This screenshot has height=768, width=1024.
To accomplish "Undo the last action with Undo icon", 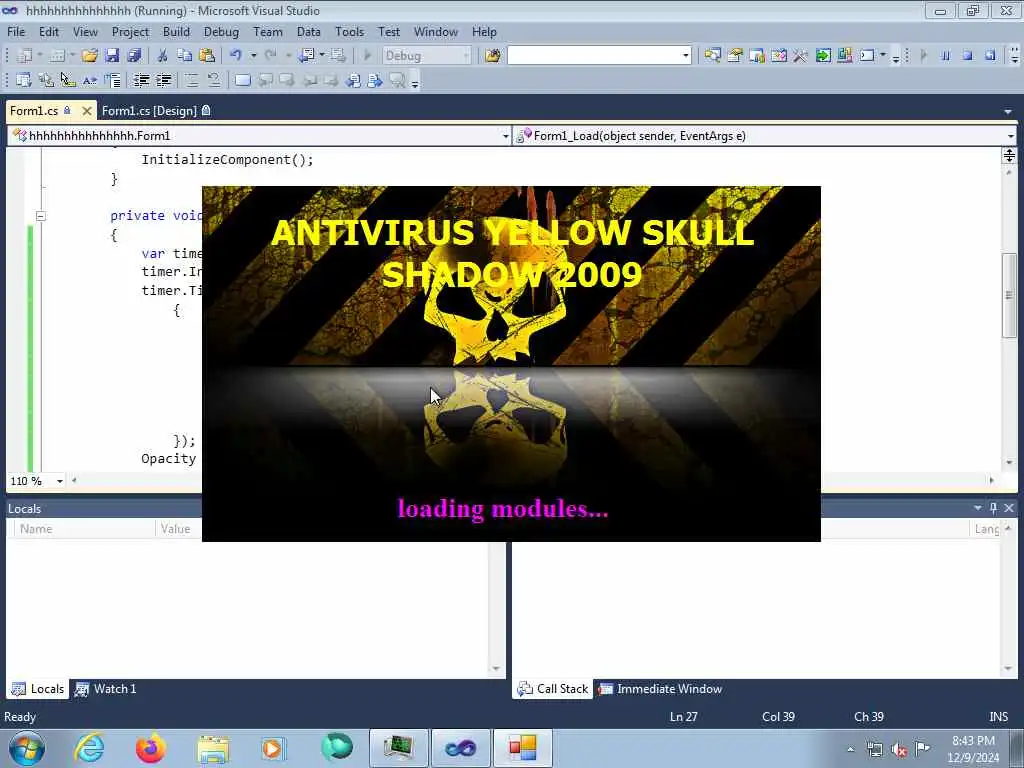I will (236, 56).
